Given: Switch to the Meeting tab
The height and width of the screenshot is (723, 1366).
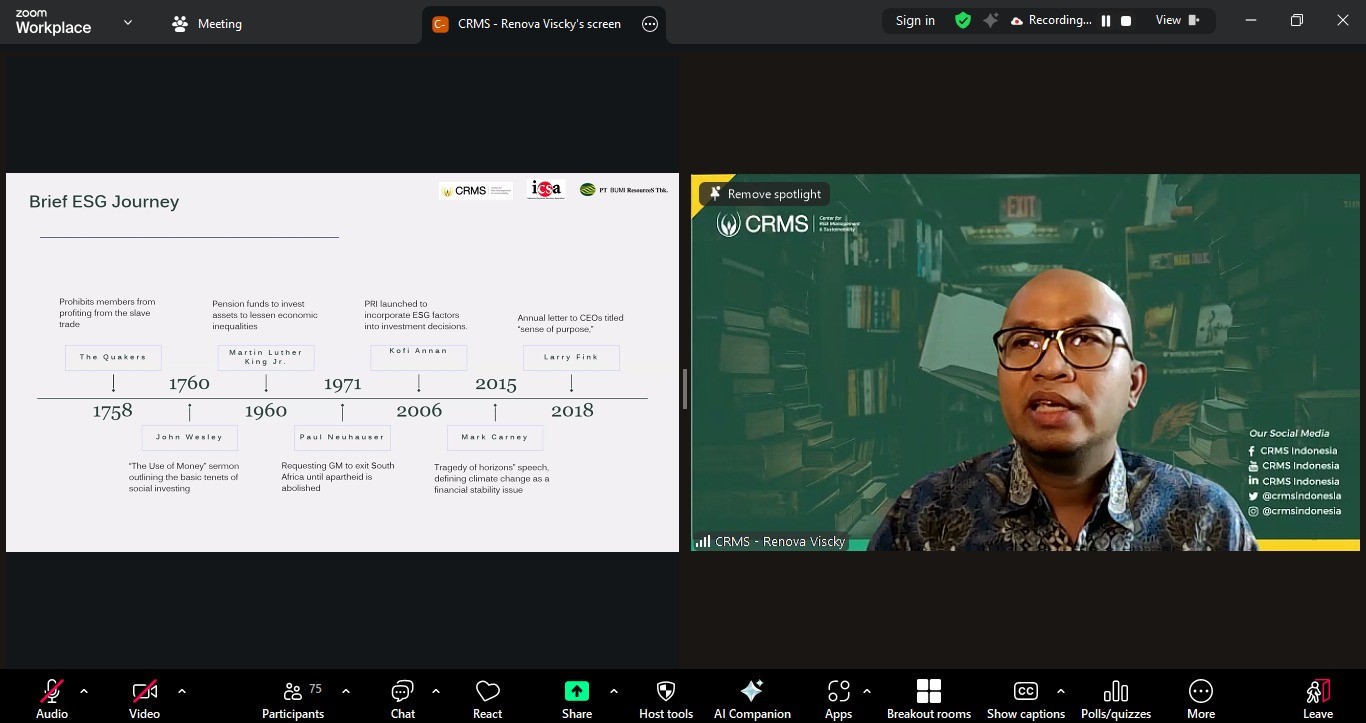Looking at the screenshot, I should tap(206, 23).
